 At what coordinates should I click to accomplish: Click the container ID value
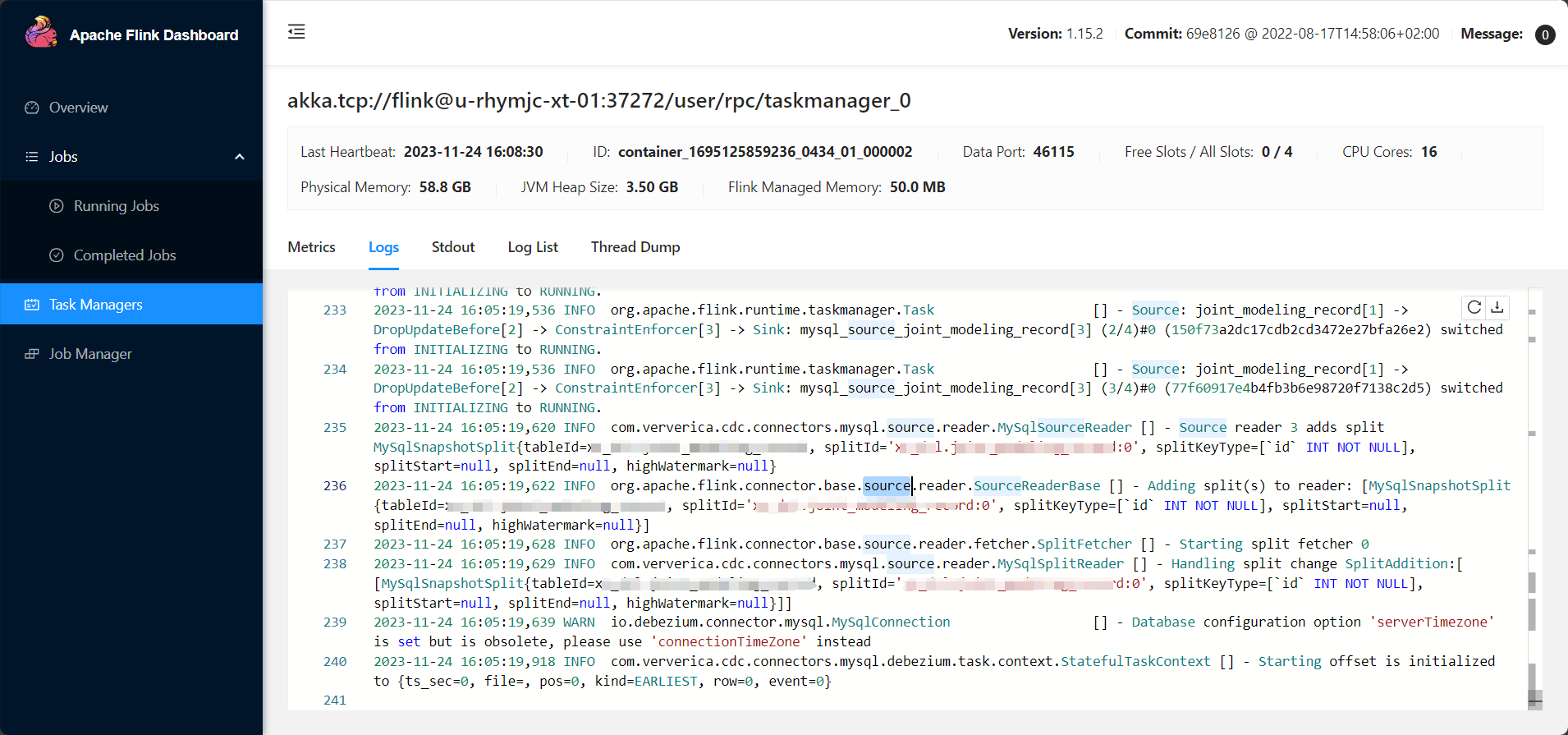coord(765,152)
